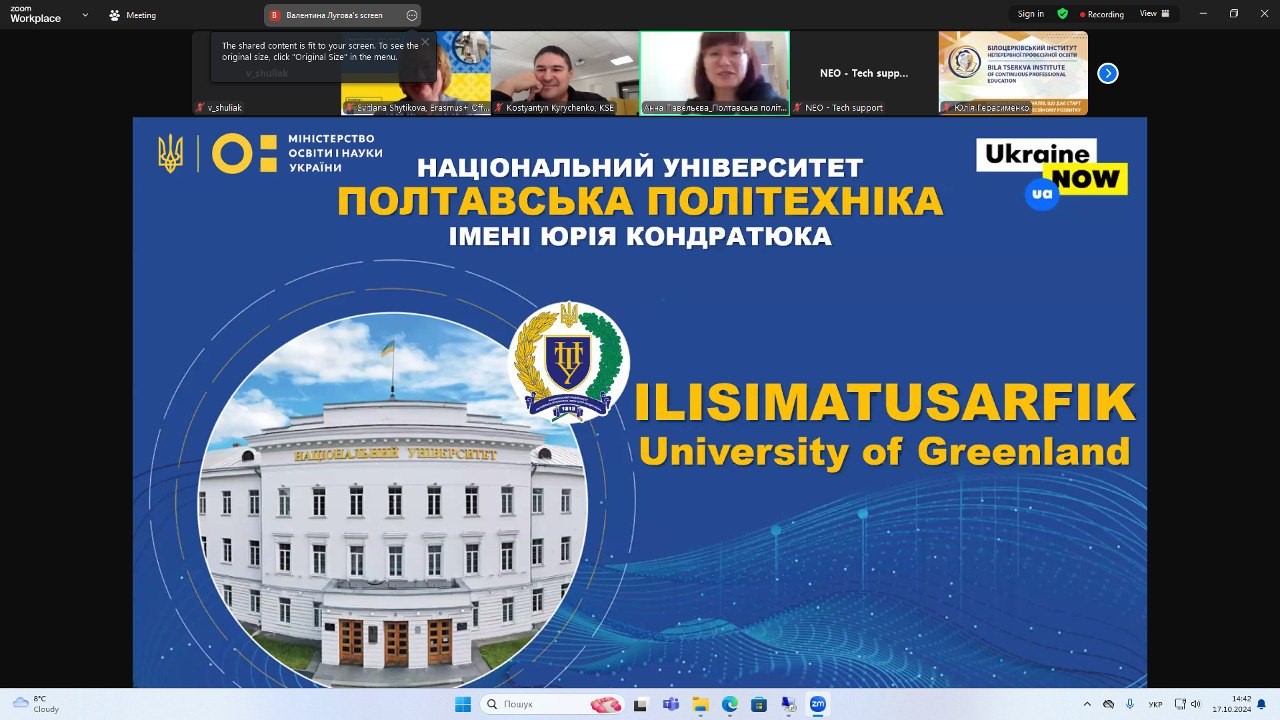Screen dimensions: 1280x720
Task: Click the cloud sync tray icon
Action: (1108, 704)
